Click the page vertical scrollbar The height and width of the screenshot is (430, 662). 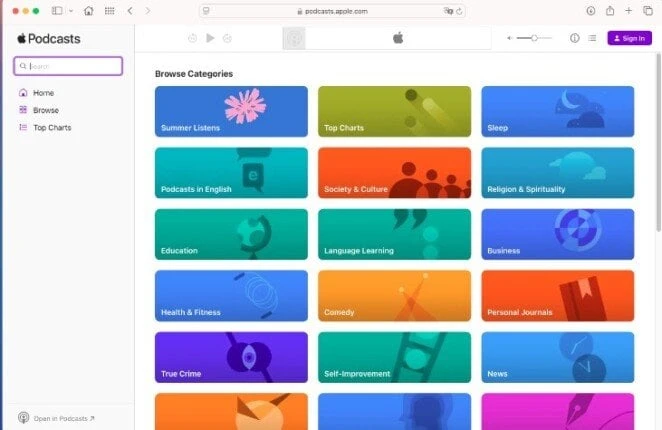[x=658, y=142]
